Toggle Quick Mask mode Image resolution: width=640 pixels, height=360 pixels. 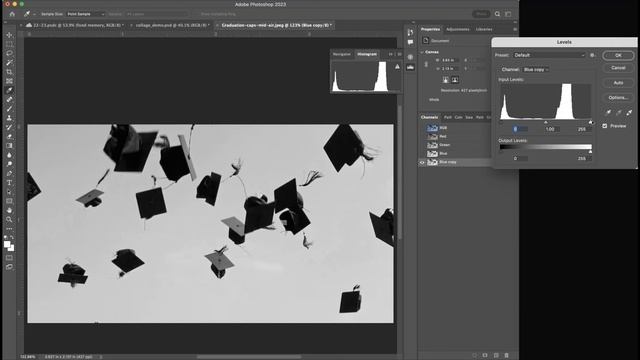click(x=9, y=258)
